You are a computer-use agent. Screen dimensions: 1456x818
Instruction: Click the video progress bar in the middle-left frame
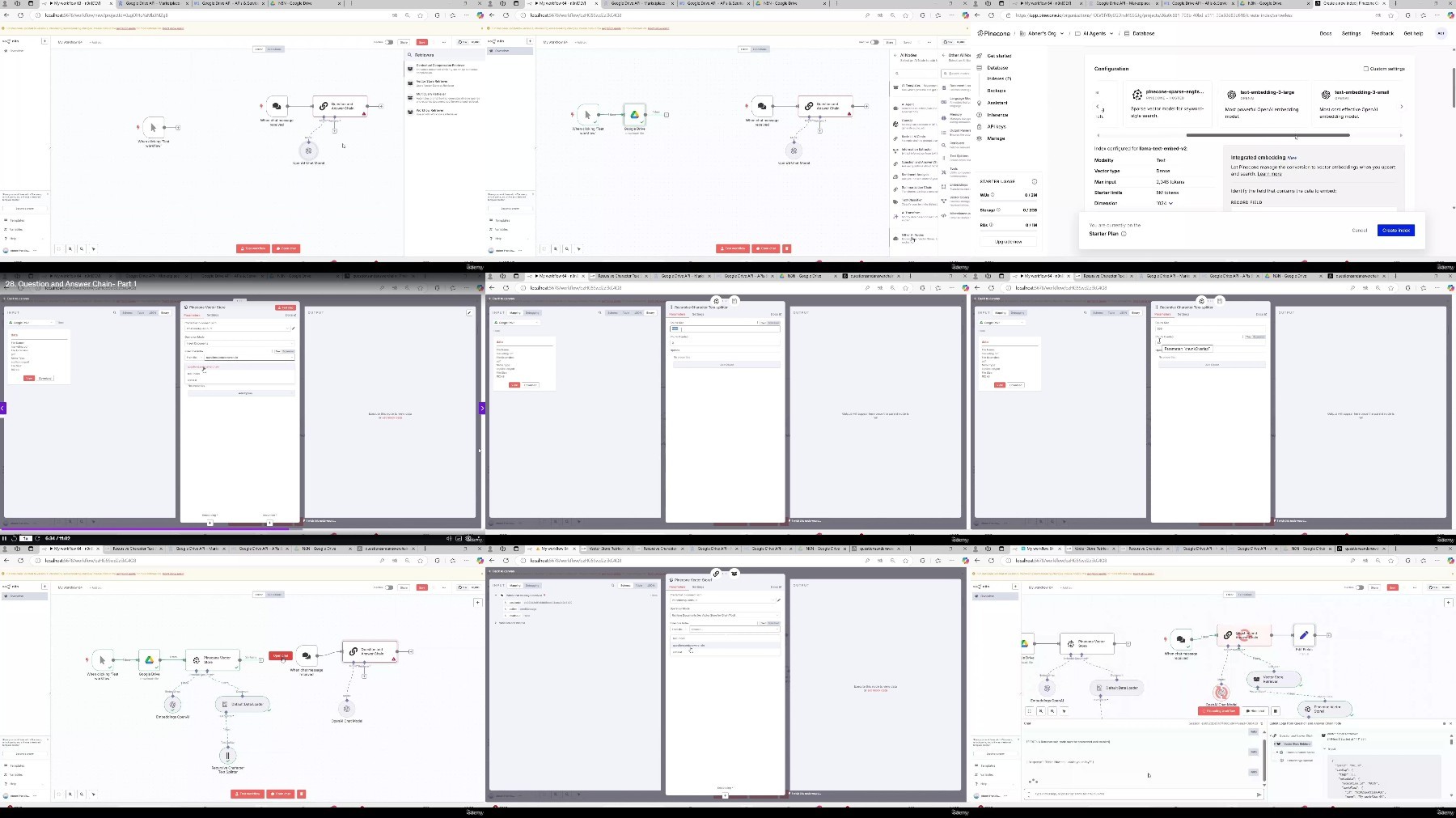(241, 530)
